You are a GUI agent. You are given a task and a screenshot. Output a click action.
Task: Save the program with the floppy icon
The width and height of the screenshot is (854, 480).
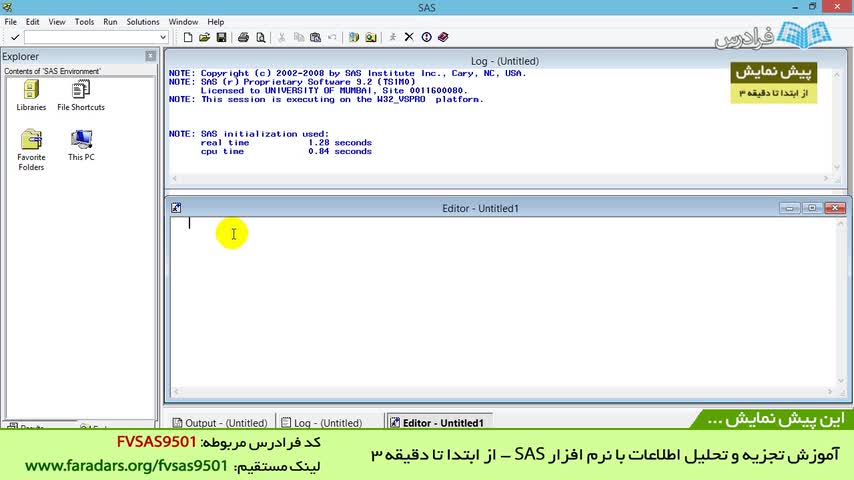221,37
